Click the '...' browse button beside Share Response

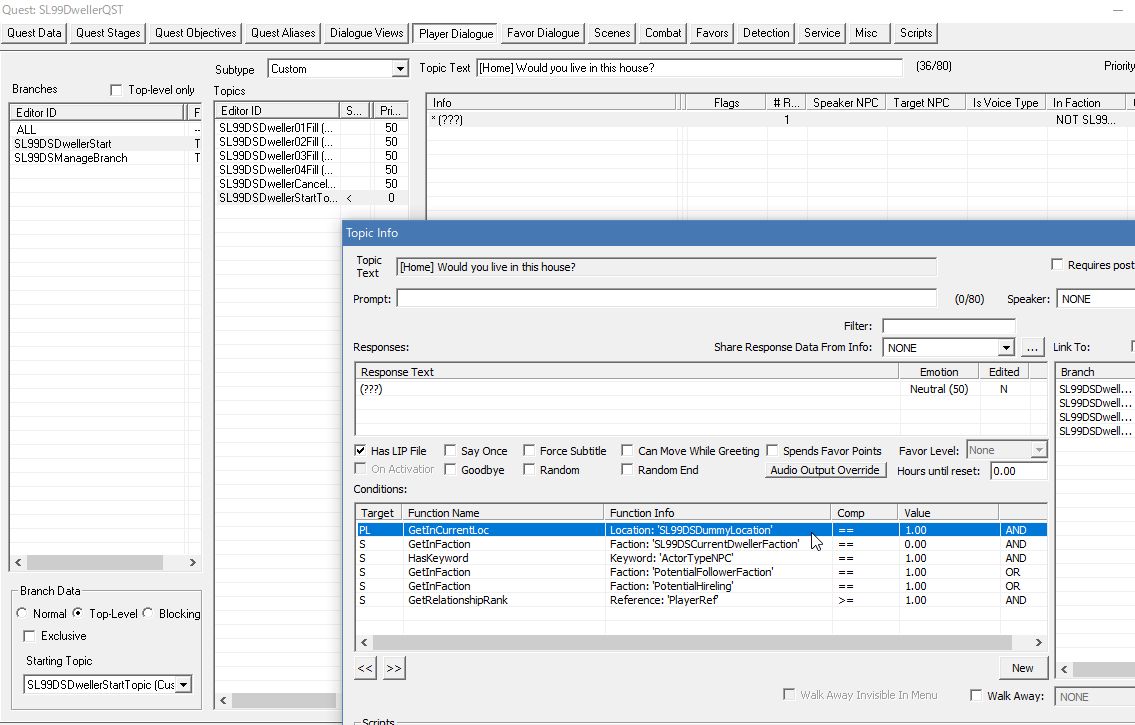(1033, 347)
